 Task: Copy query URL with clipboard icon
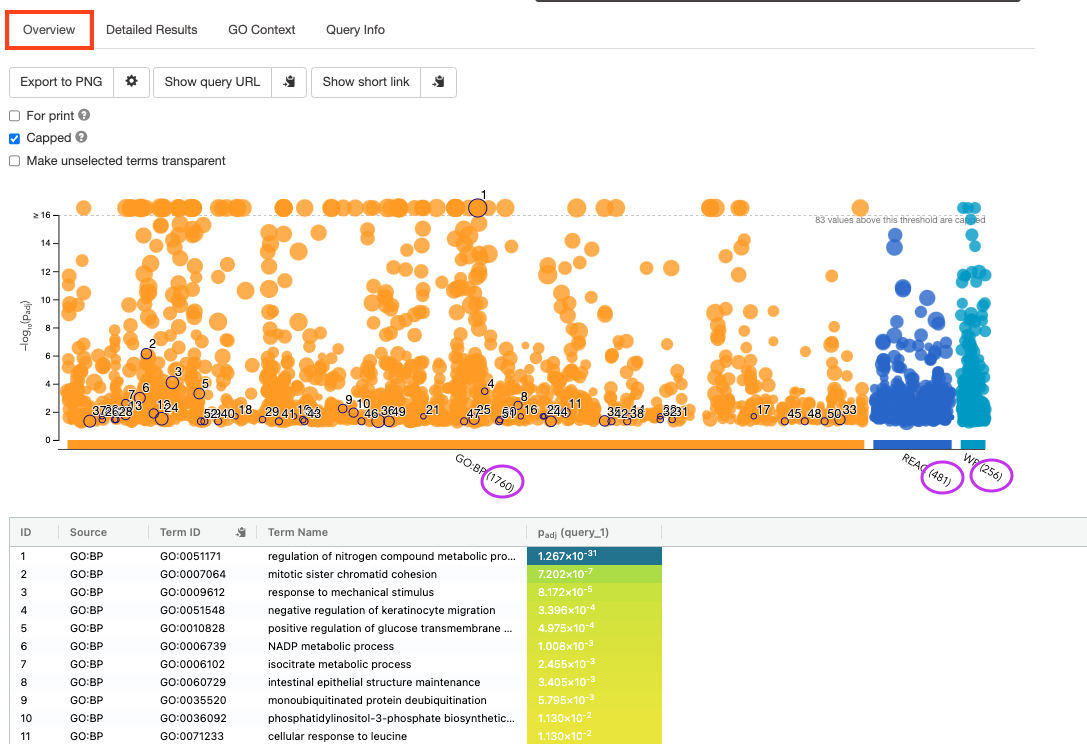289,82
